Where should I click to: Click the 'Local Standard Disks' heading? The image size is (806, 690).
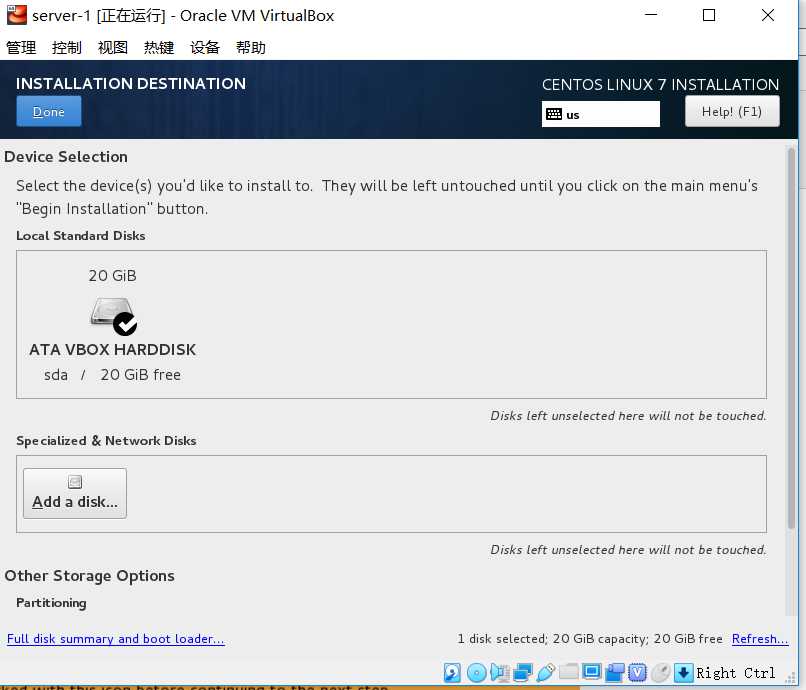pos(81,235)
